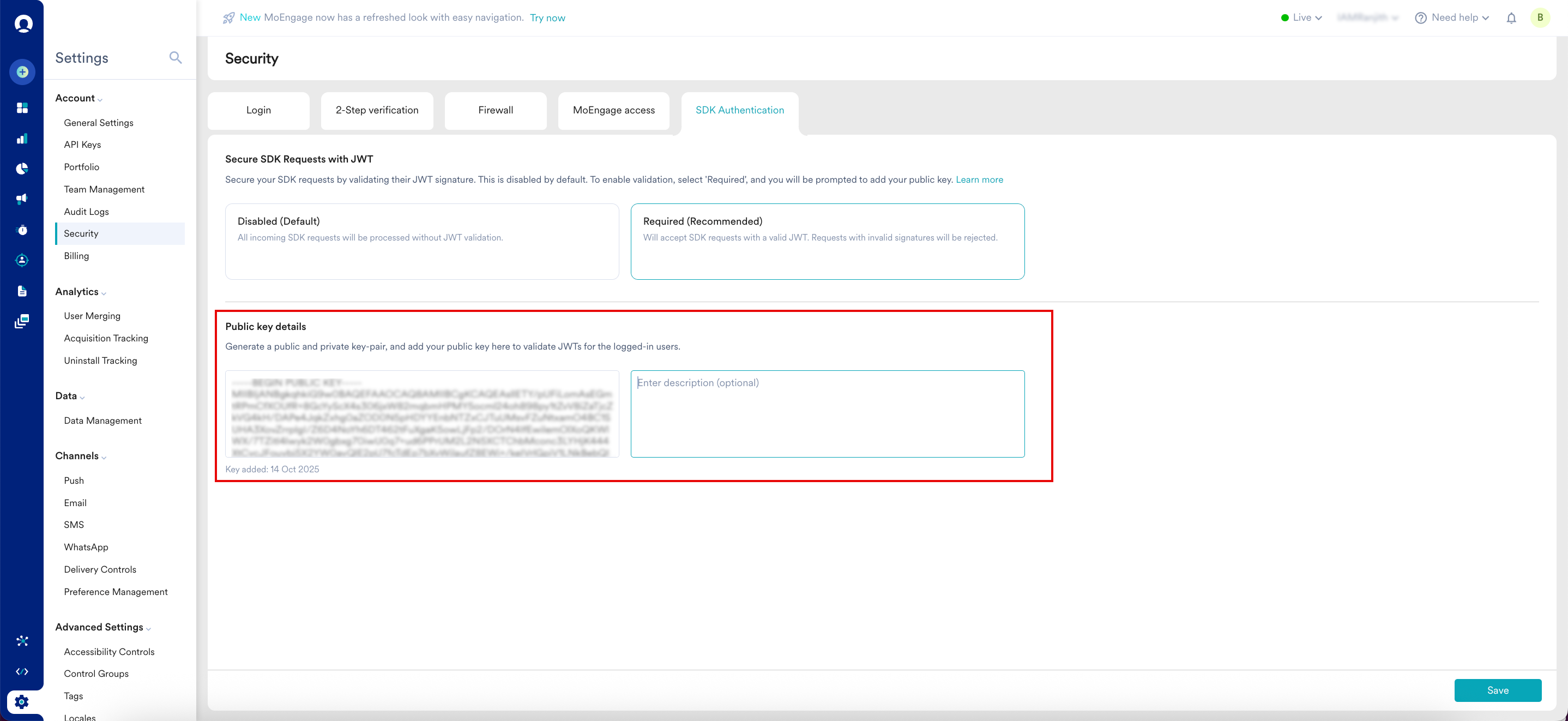Open the Live environment dropdown

[1301, 17]
